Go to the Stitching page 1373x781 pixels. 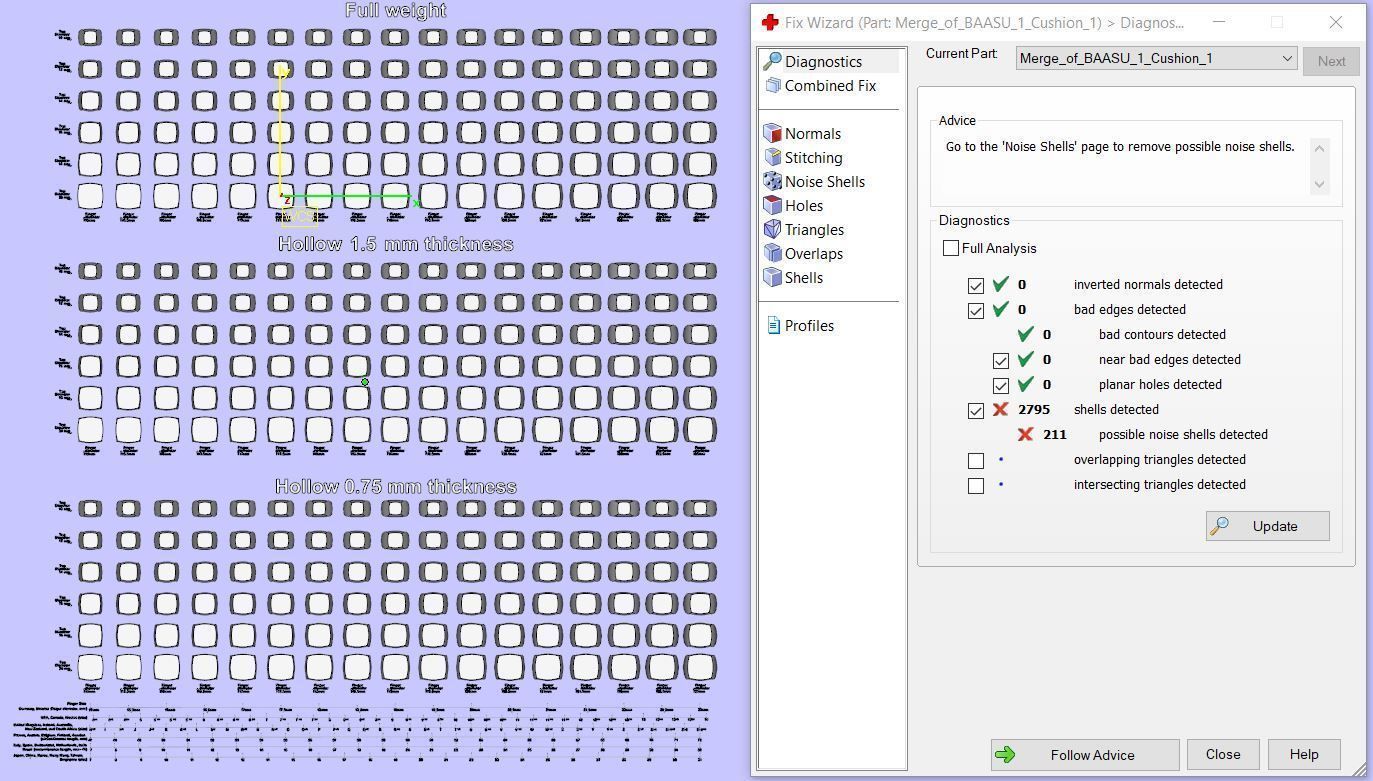[813, 158]
